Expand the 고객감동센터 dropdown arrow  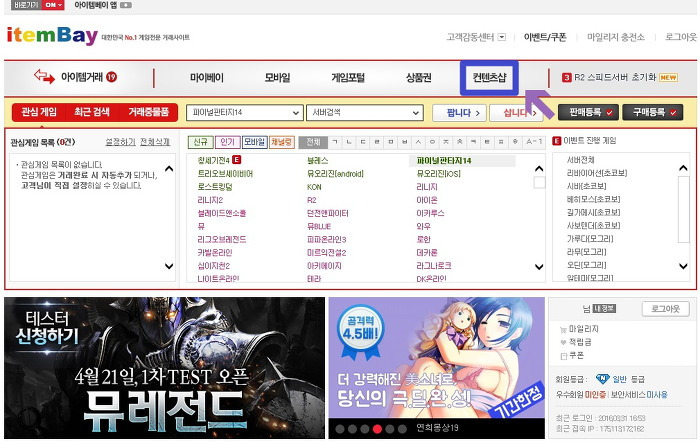[x=502, y=37]
